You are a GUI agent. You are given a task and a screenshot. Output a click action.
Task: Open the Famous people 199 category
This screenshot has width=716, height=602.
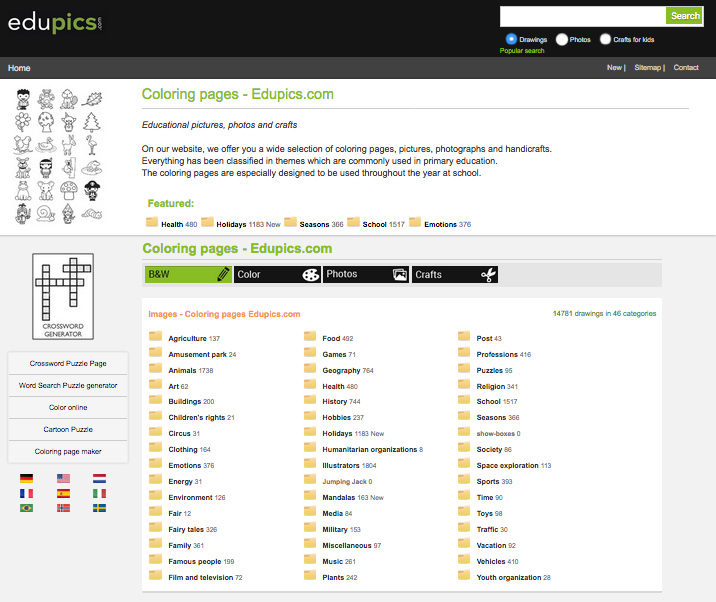click(201, 561)
